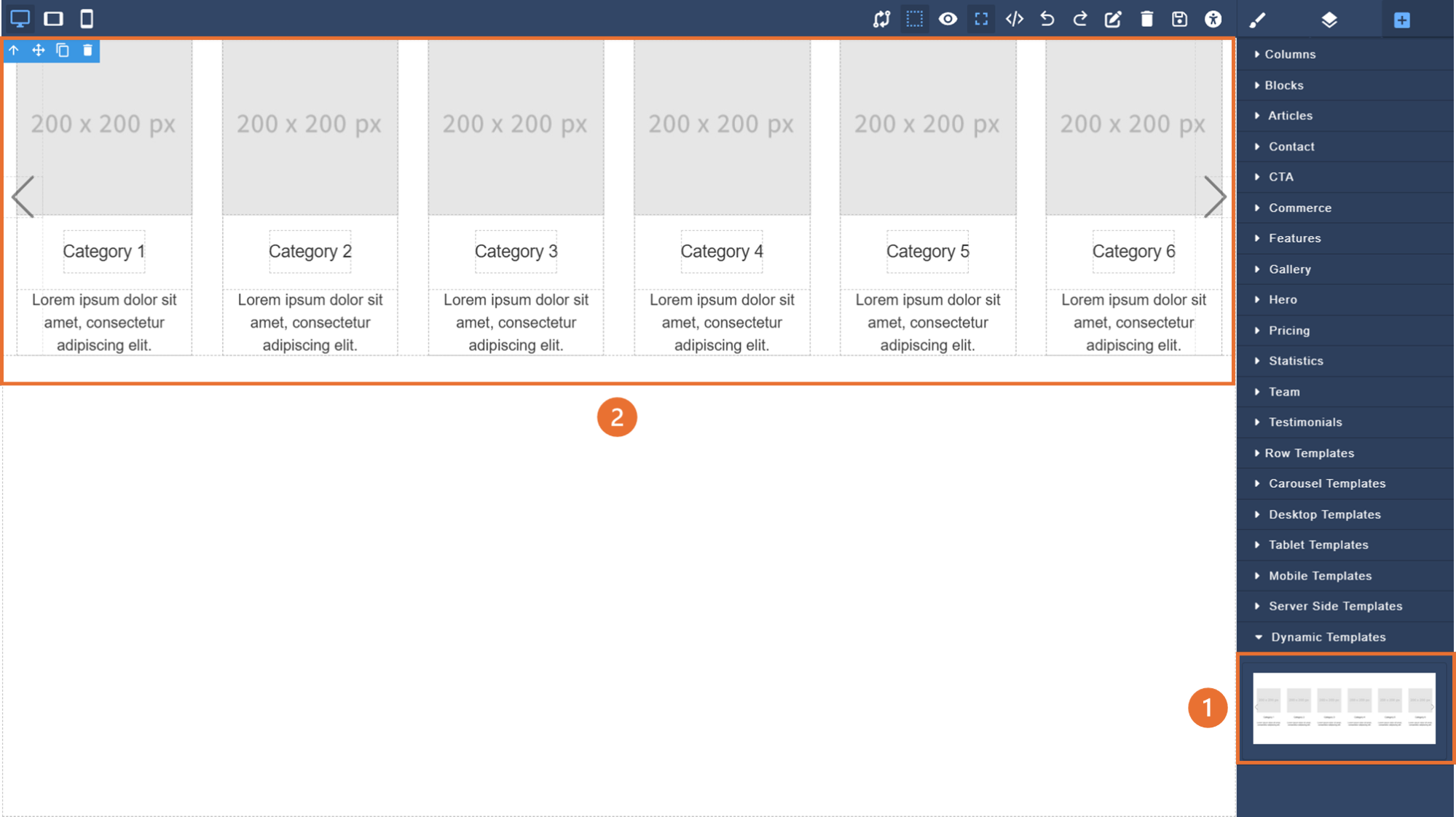Go to next carousel slide arrow
1456x817 pixels.
1214,197
